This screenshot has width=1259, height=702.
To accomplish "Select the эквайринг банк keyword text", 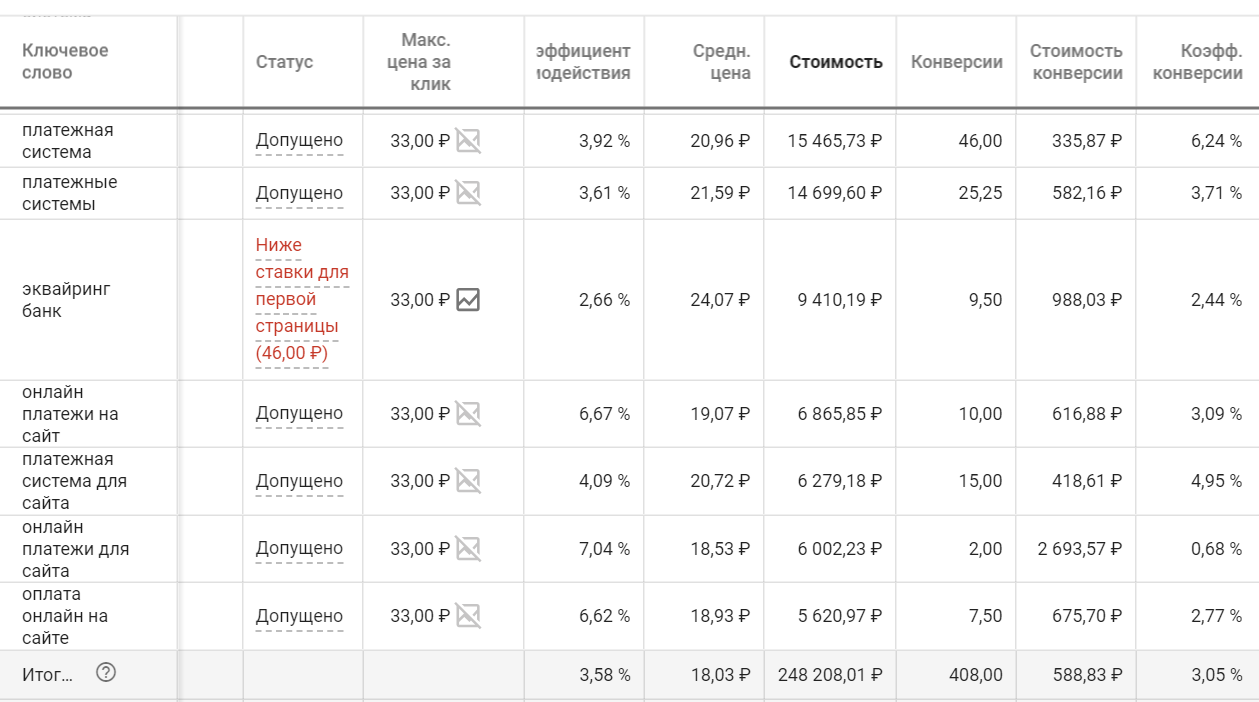I will tap(66, 300).
